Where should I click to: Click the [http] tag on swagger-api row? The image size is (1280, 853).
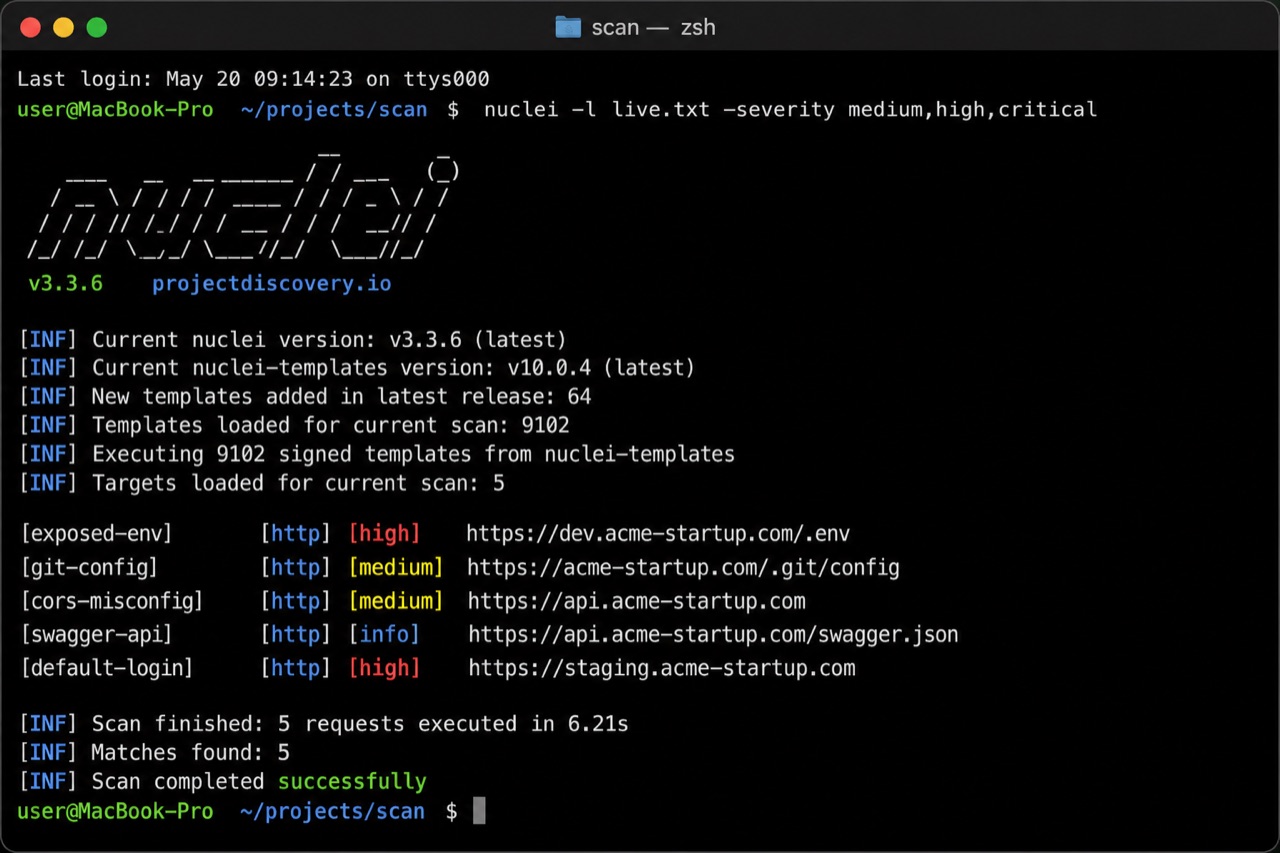point(295,635)
